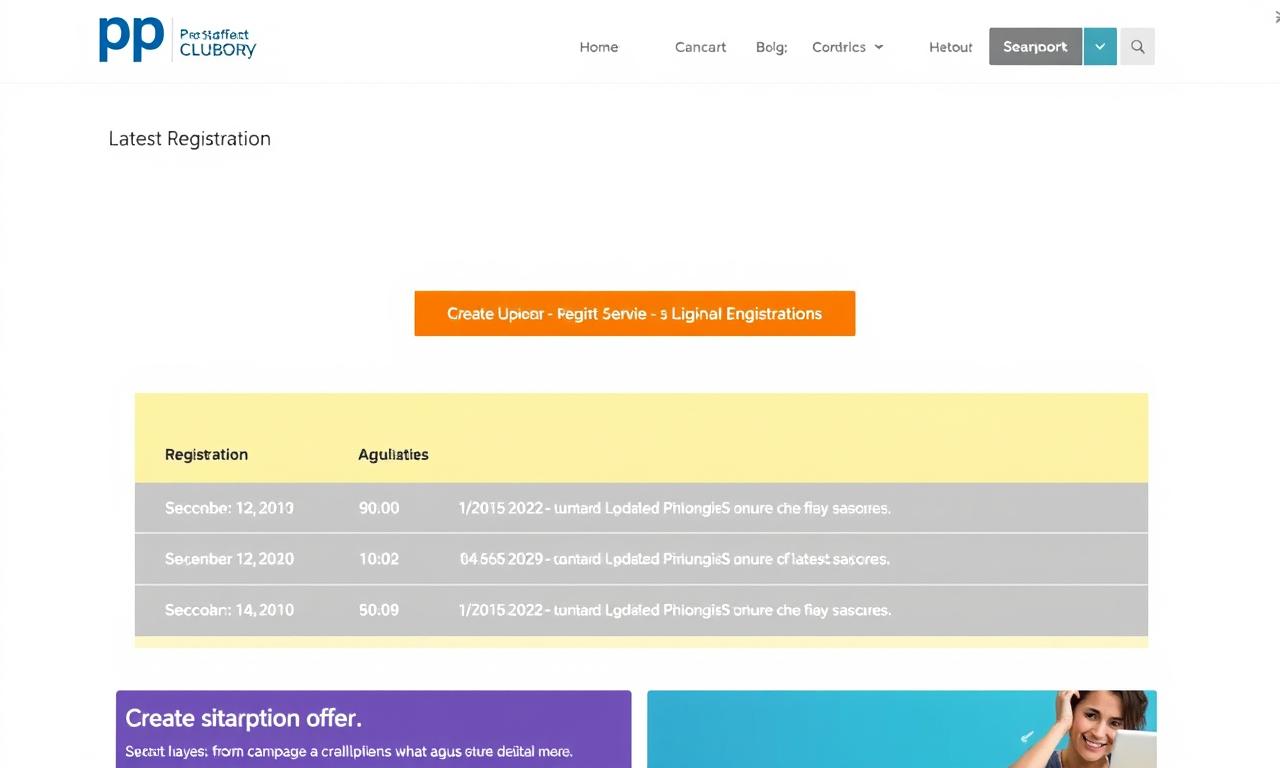
Task: Click the value 50.09
Action: (379, 610)
